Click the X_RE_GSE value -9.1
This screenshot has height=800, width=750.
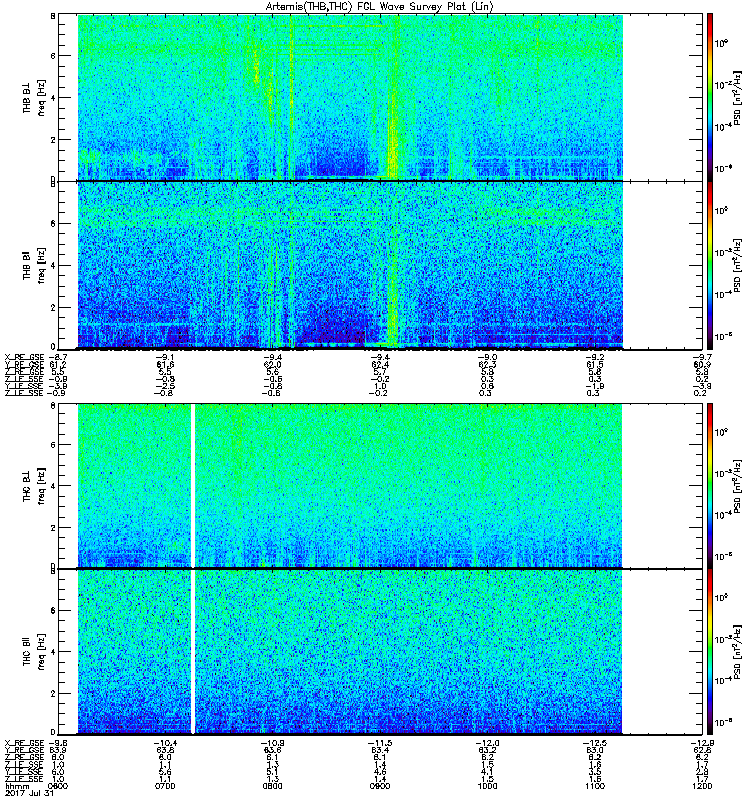pos(165,358)
